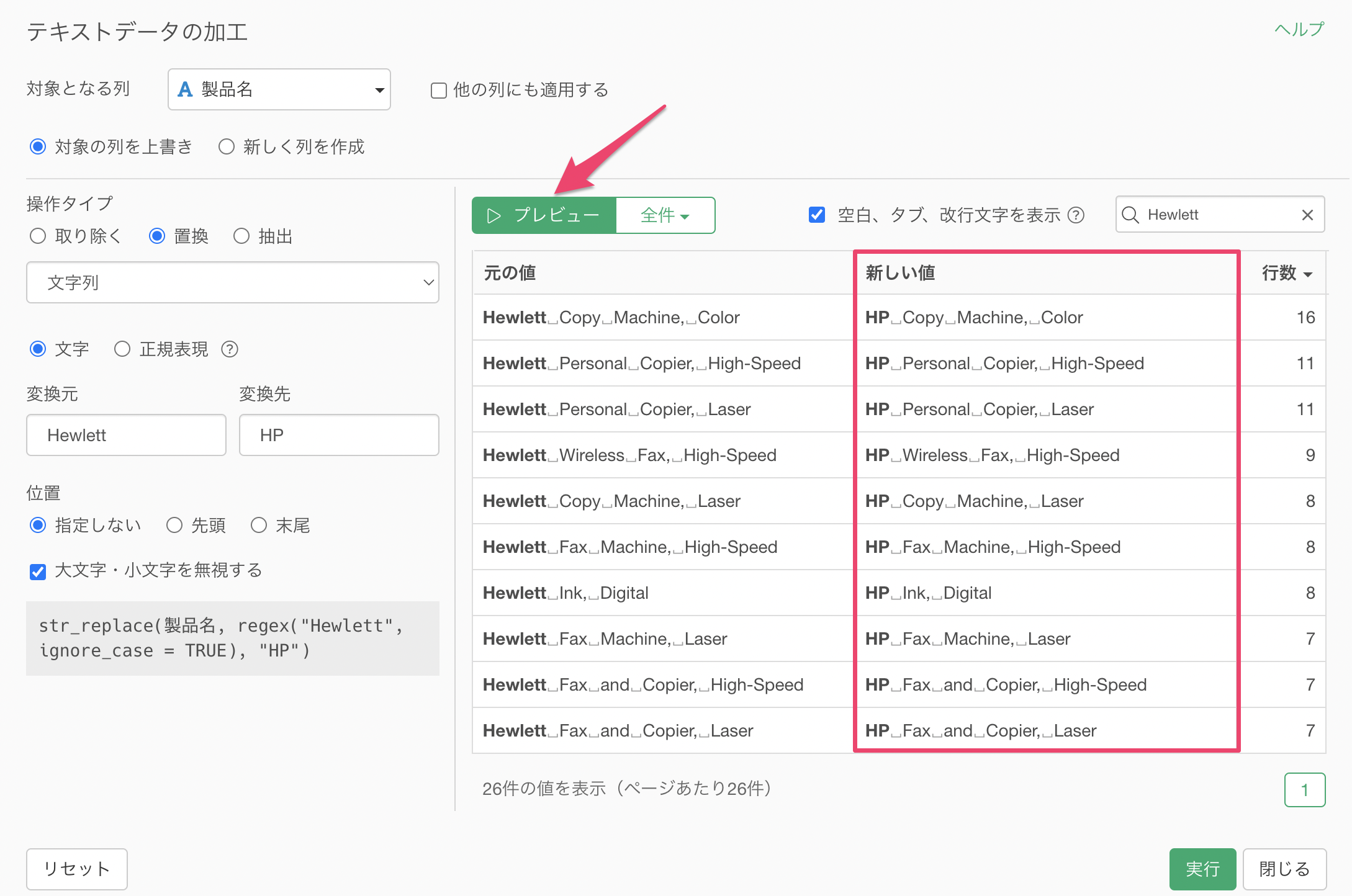Click the Hewlett search field
Screen dimensions: 1352x896
[1220, 215]
